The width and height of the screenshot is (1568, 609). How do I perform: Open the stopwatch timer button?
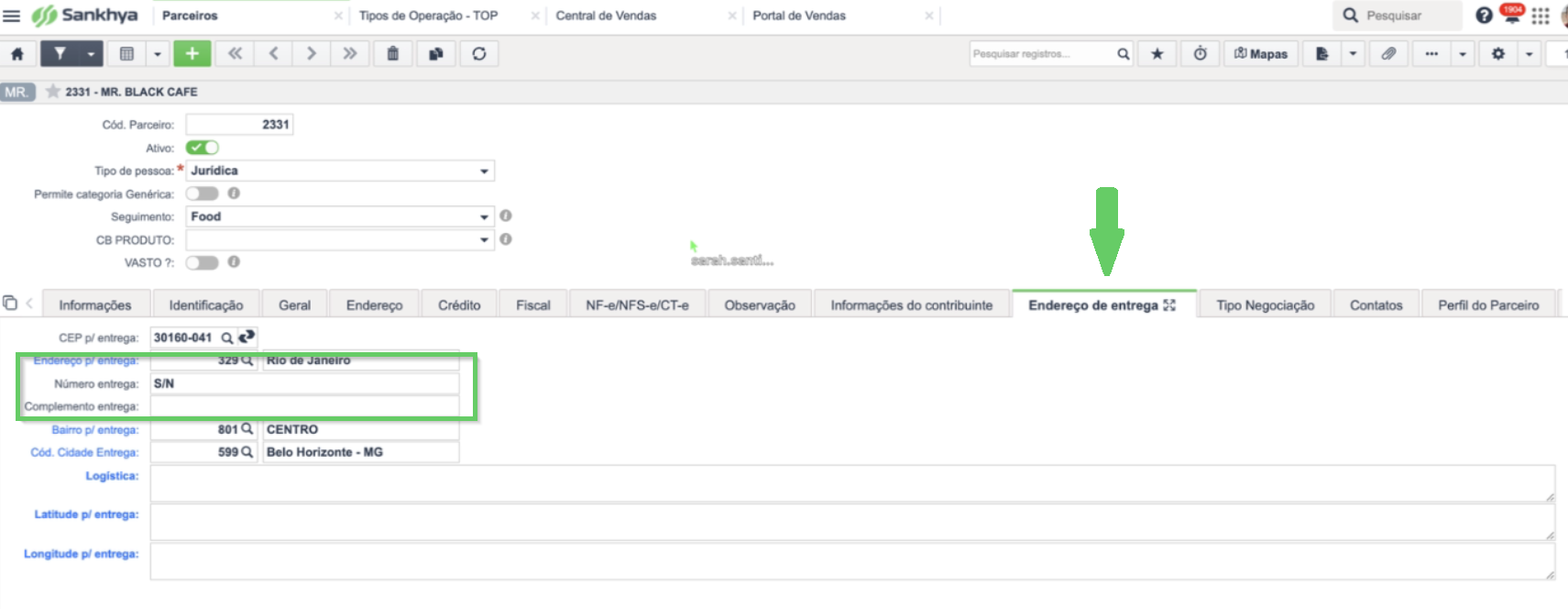[1201, 54]
